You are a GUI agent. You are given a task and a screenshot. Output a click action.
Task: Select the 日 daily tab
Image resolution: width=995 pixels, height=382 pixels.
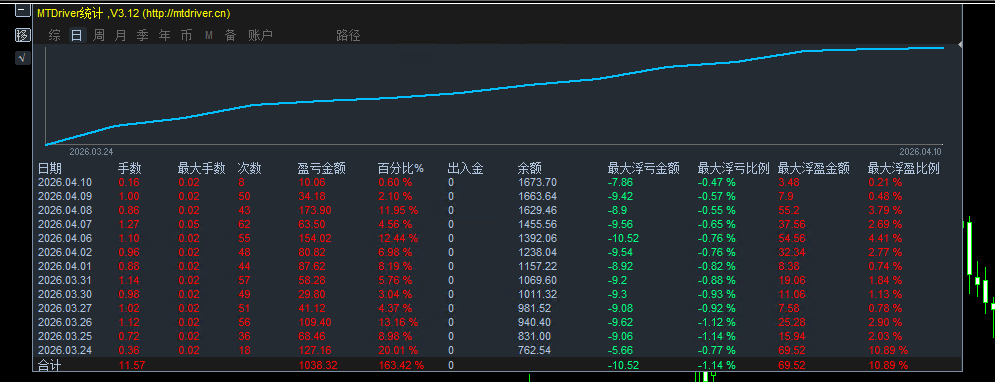pos(76,36)
